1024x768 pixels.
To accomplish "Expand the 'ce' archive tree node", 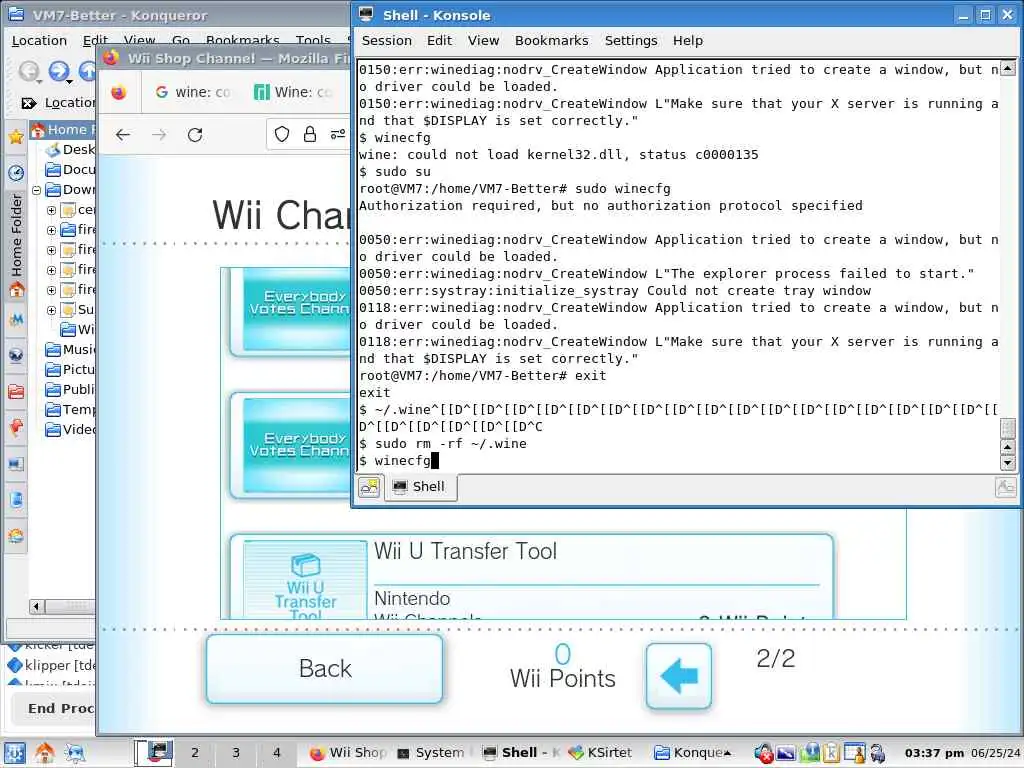I will pos(52,210).
